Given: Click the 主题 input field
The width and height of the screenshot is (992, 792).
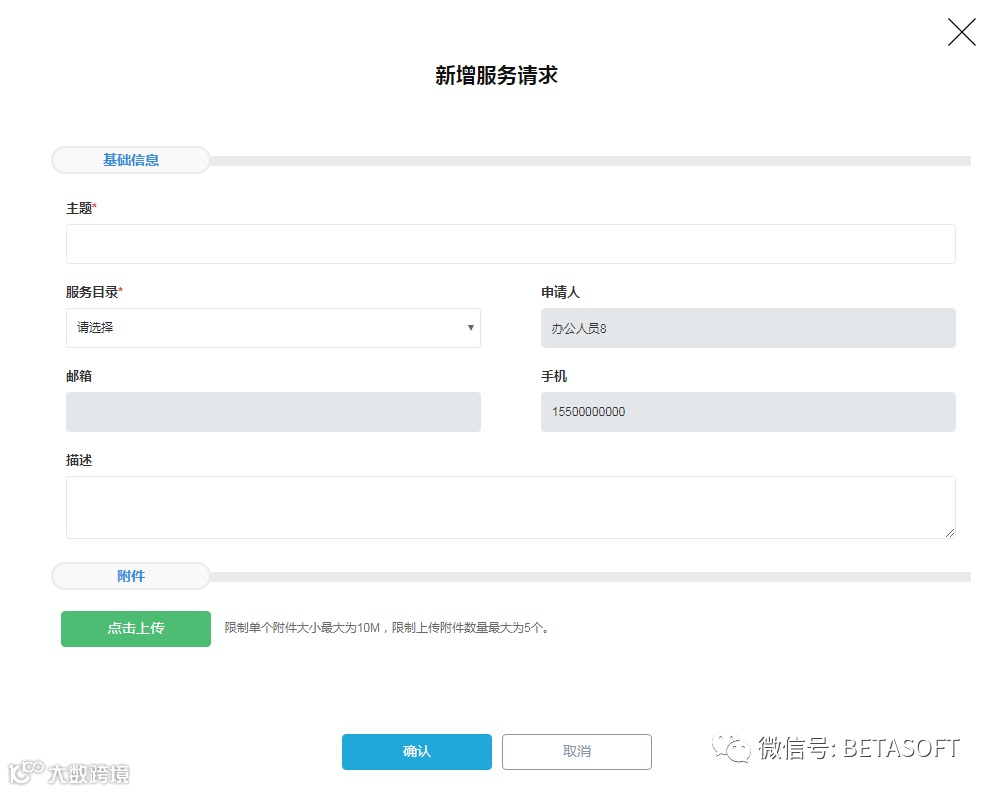Looking at the screenshot, I should click(511, 244).
